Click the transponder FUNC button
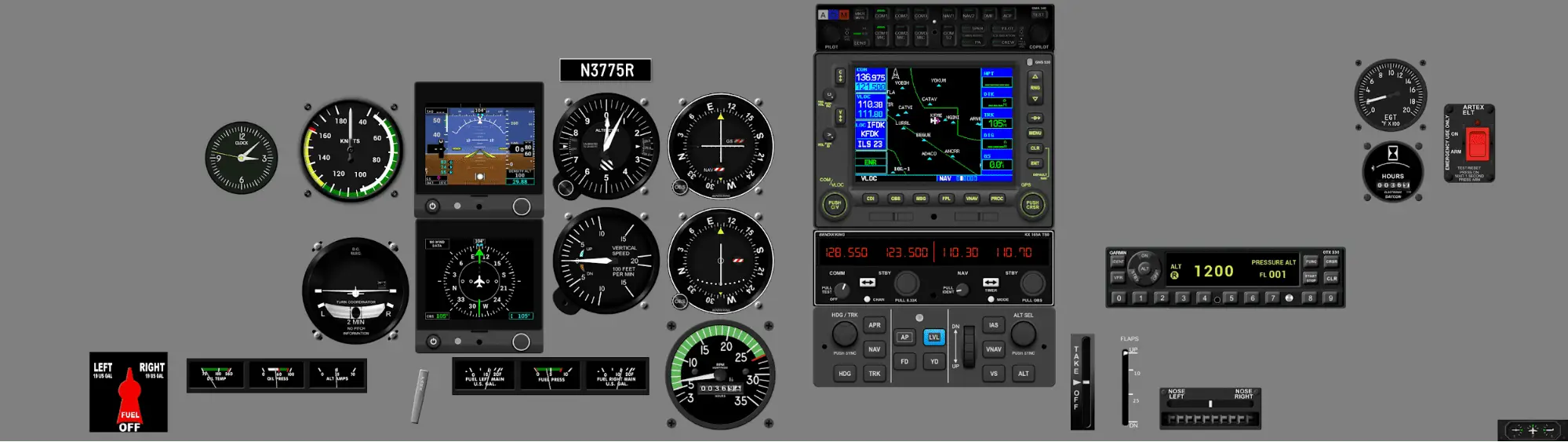Viewport: 1568px width, 442px height. (x=1311, y=261)
